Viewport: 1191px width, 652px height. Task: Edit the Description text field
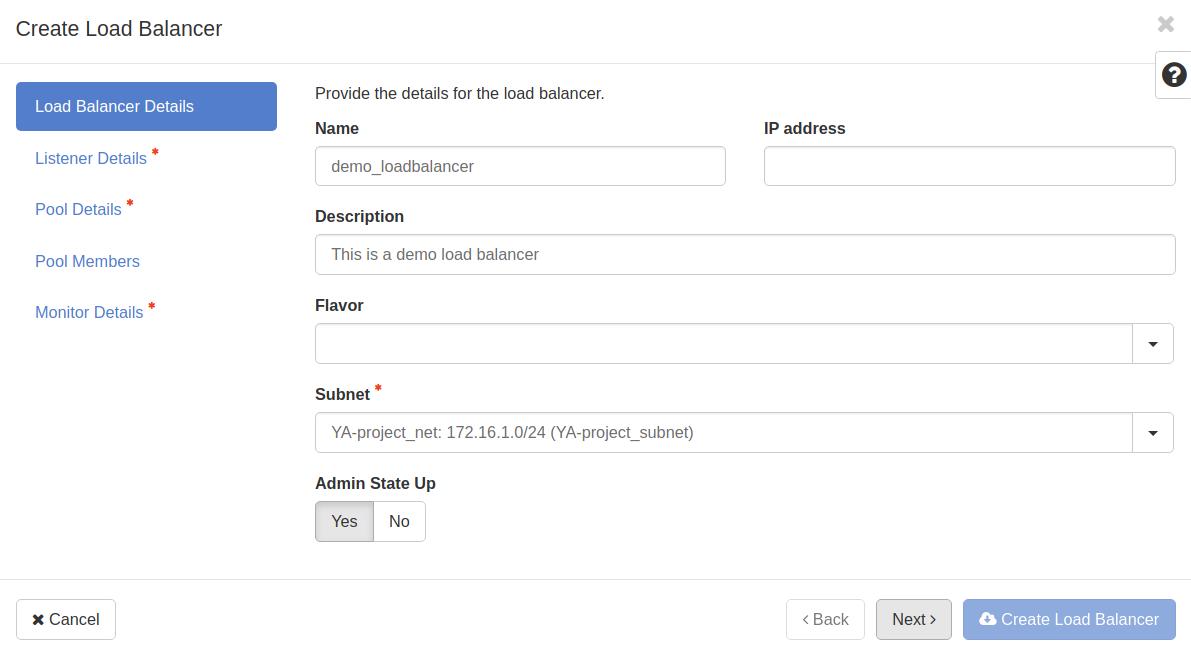click(x=745, y=255)
